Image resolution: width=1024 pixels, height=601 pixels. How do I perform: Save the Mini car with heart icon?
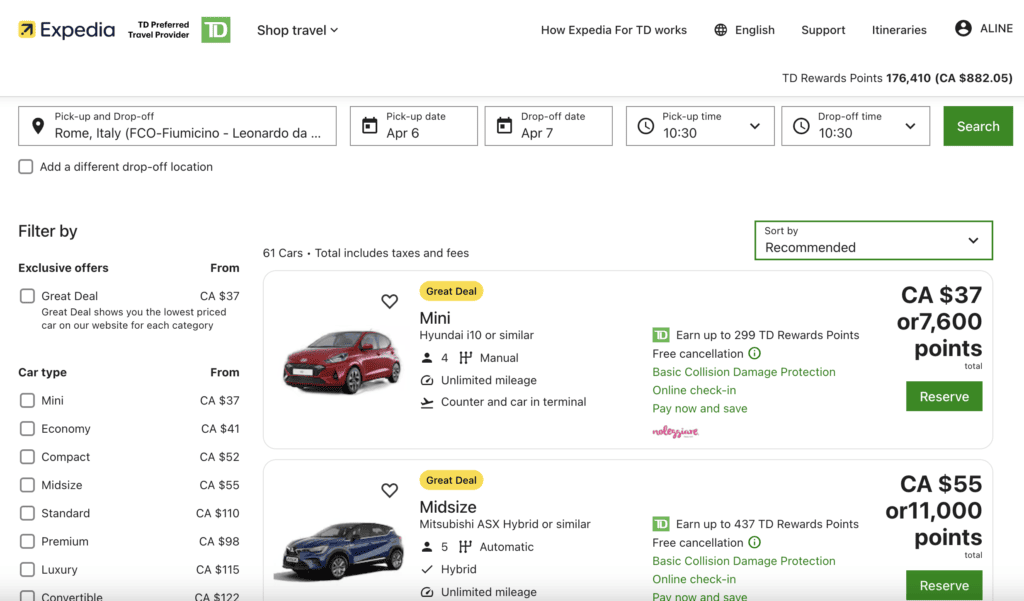coord(390,301)
